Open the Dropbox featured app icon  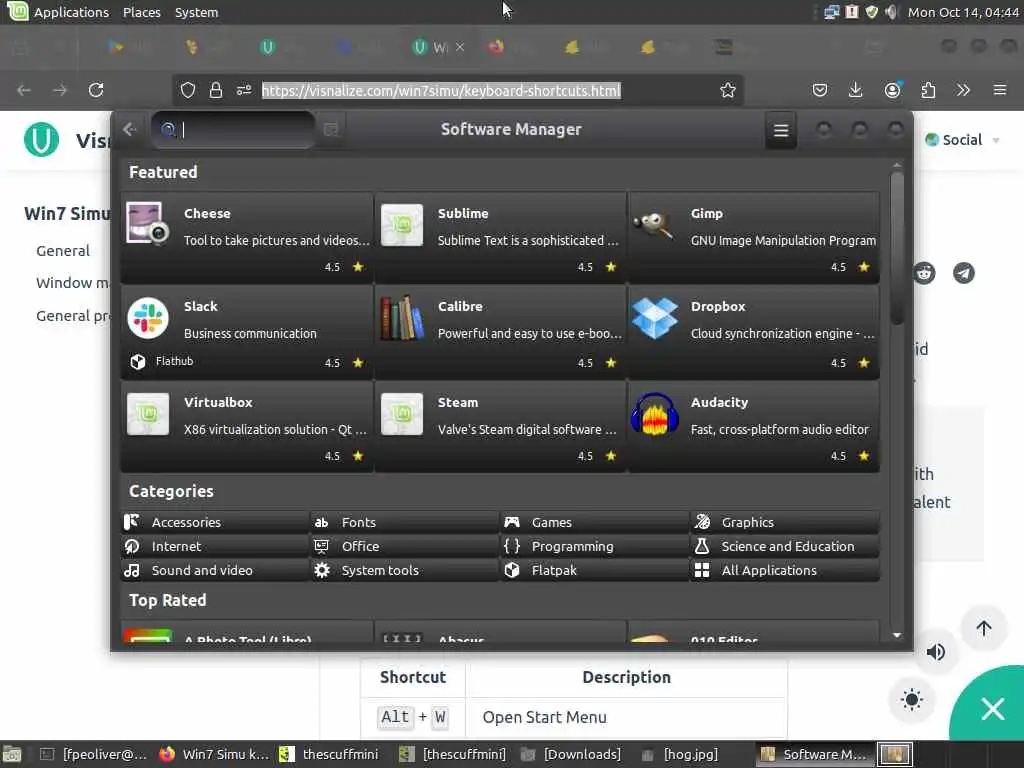coord(655,318)
